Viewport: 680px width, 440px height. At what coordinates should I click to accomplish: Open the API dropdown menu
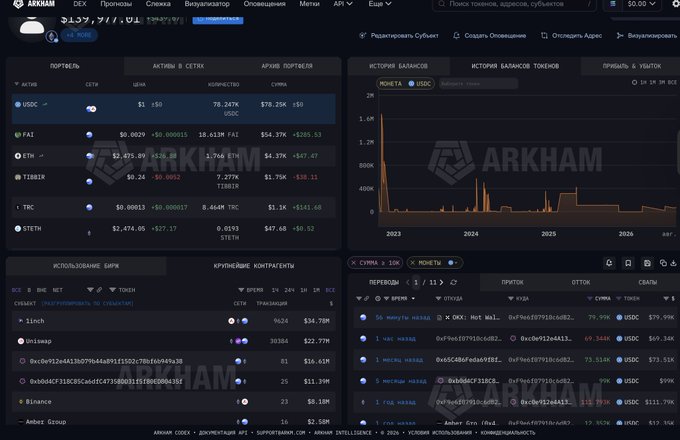[343, 4]
